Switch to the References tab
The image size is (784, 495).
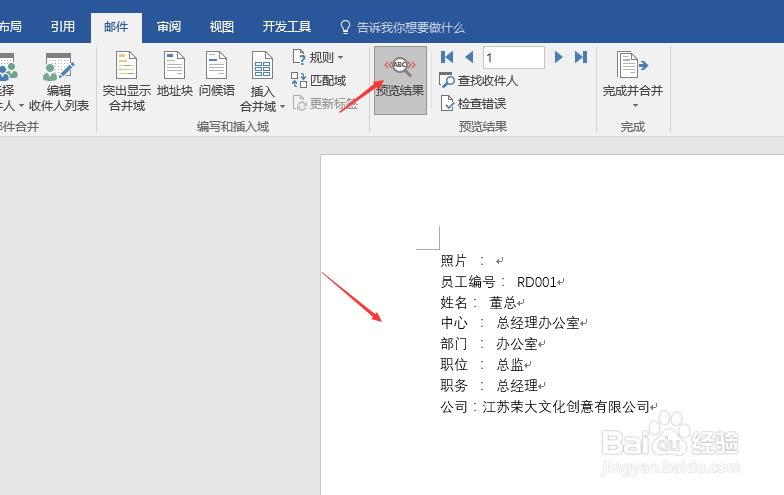[63, 26]
